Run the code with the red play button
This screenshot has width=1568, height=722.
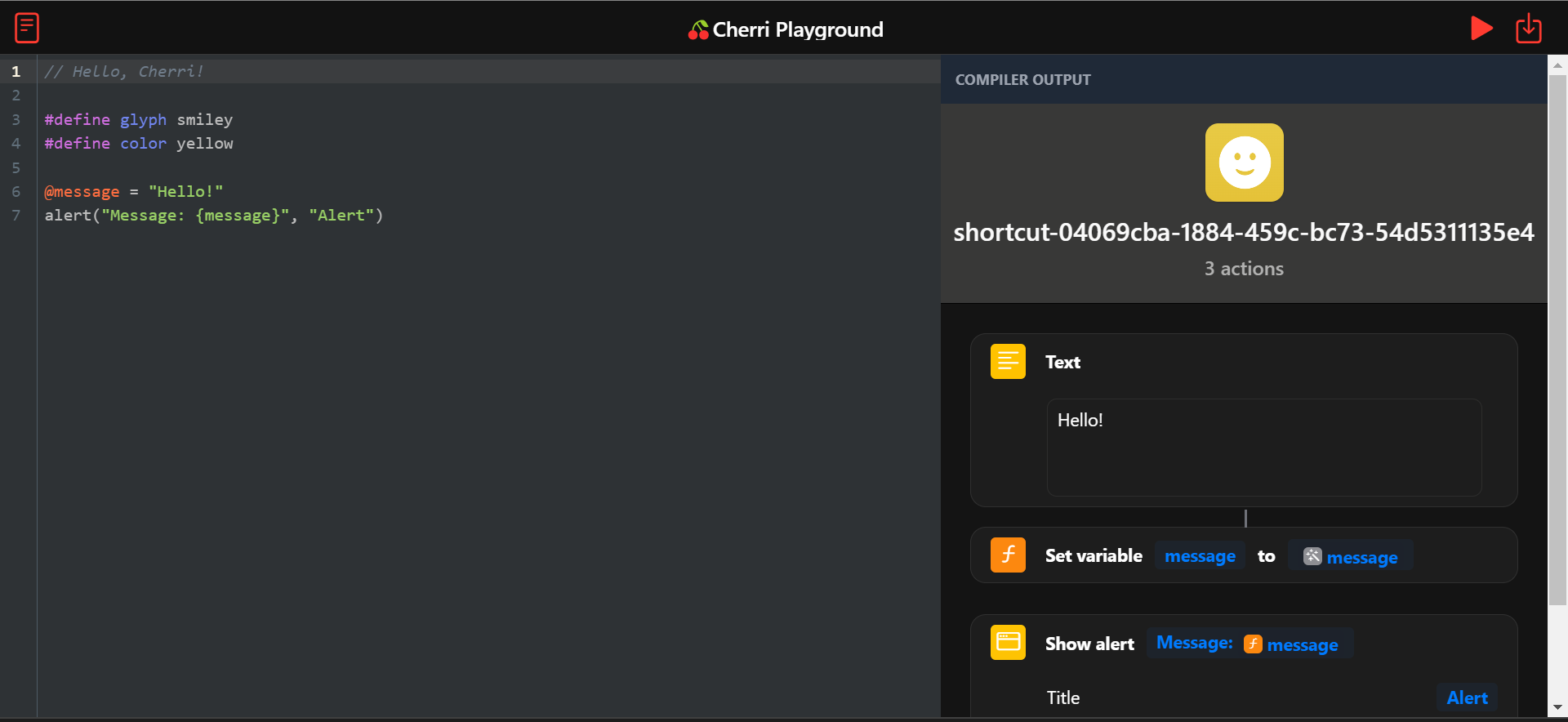[x=1481, y=28]
